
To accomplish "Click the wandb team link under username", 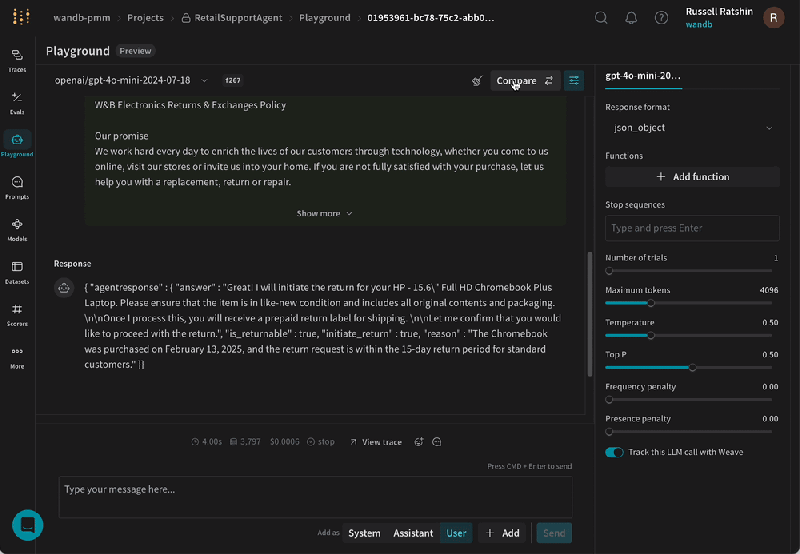I will click(x=698, y=24).
